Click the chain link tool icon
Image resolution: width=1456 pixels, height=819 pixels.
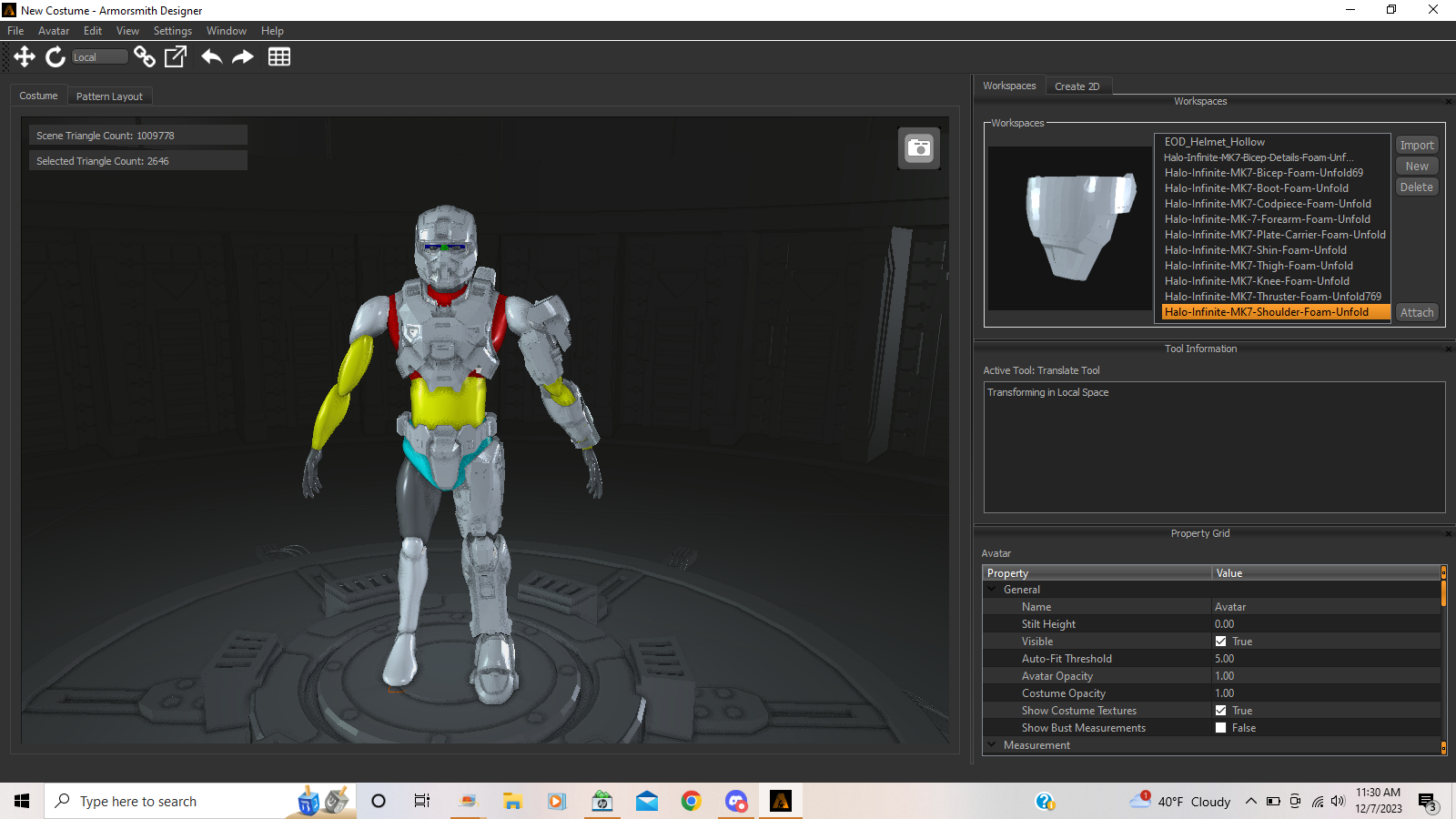pos(144,56)
